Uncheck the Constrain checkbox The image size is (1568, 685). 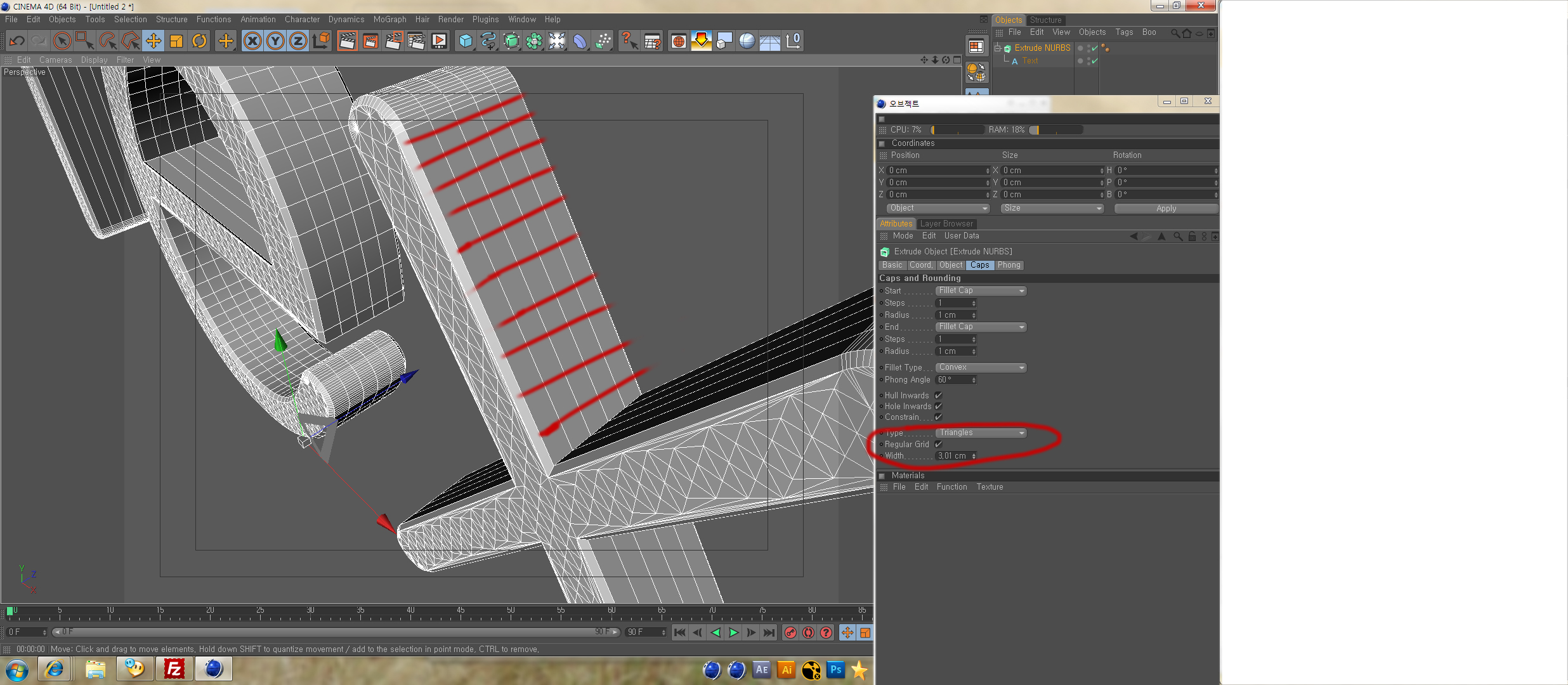click(x=938, y=417)
